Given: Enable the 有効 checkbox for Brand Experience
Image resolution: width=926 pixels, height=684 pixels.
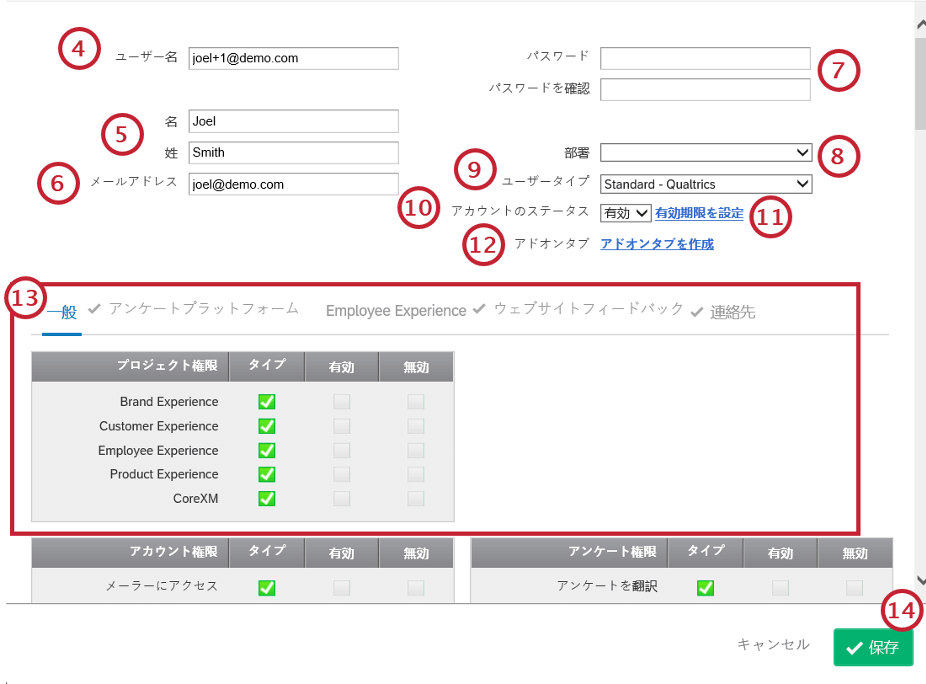Looking at the screenshot, I should (x=341, y=402).
